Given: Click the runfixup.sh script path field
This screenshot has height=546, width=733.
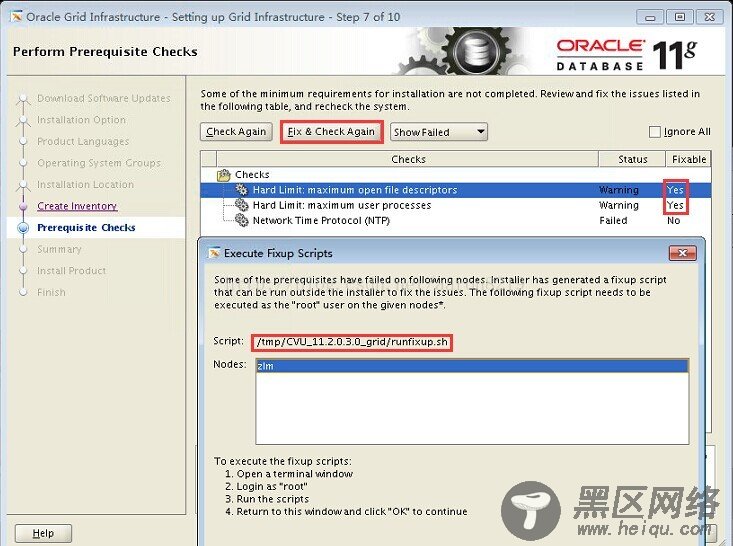Looking at the screenshot, I should coord(352,342).
